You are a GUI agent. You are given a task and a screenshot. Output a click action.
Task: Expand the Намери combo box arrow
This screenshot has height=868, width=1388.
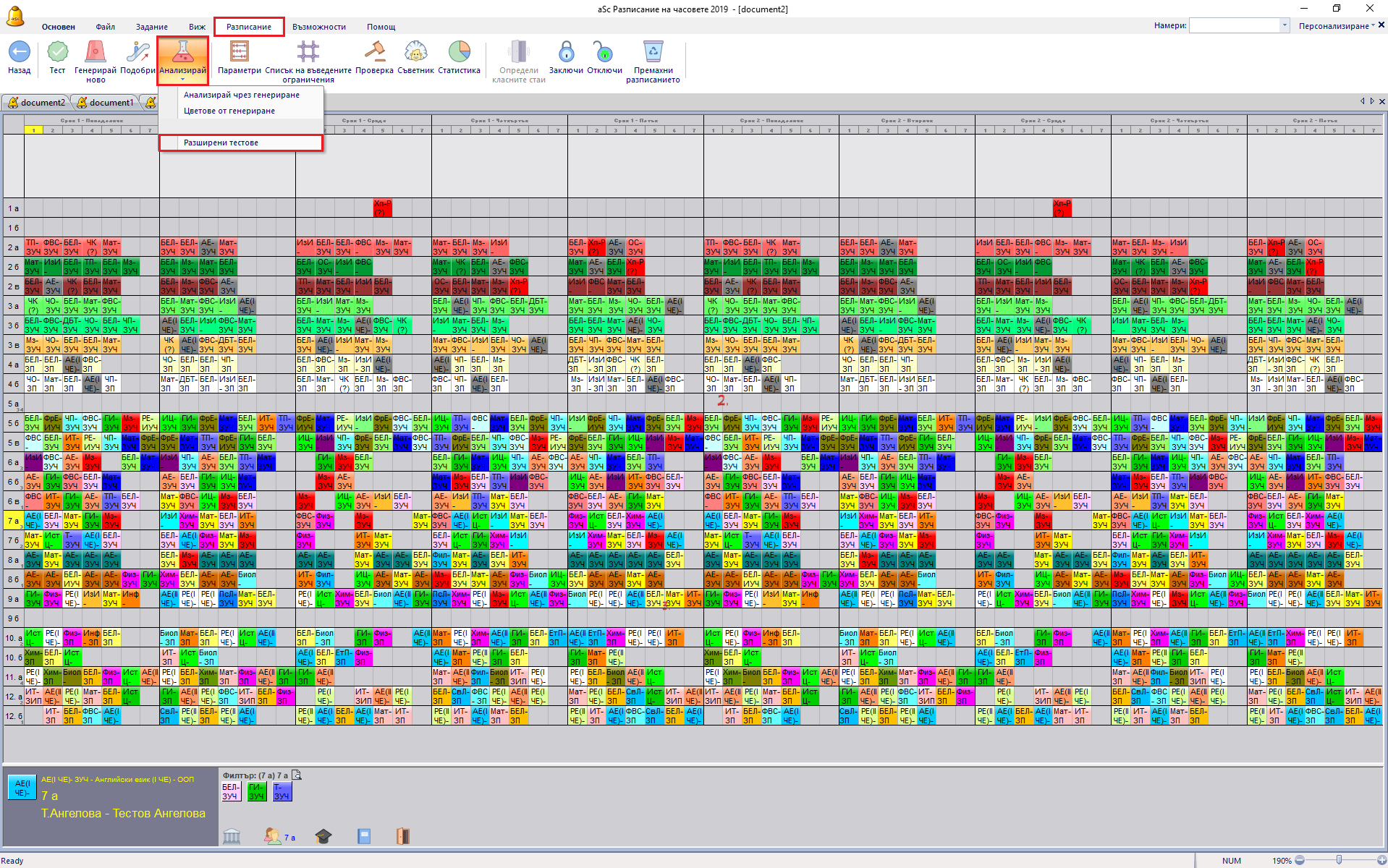1285,26
